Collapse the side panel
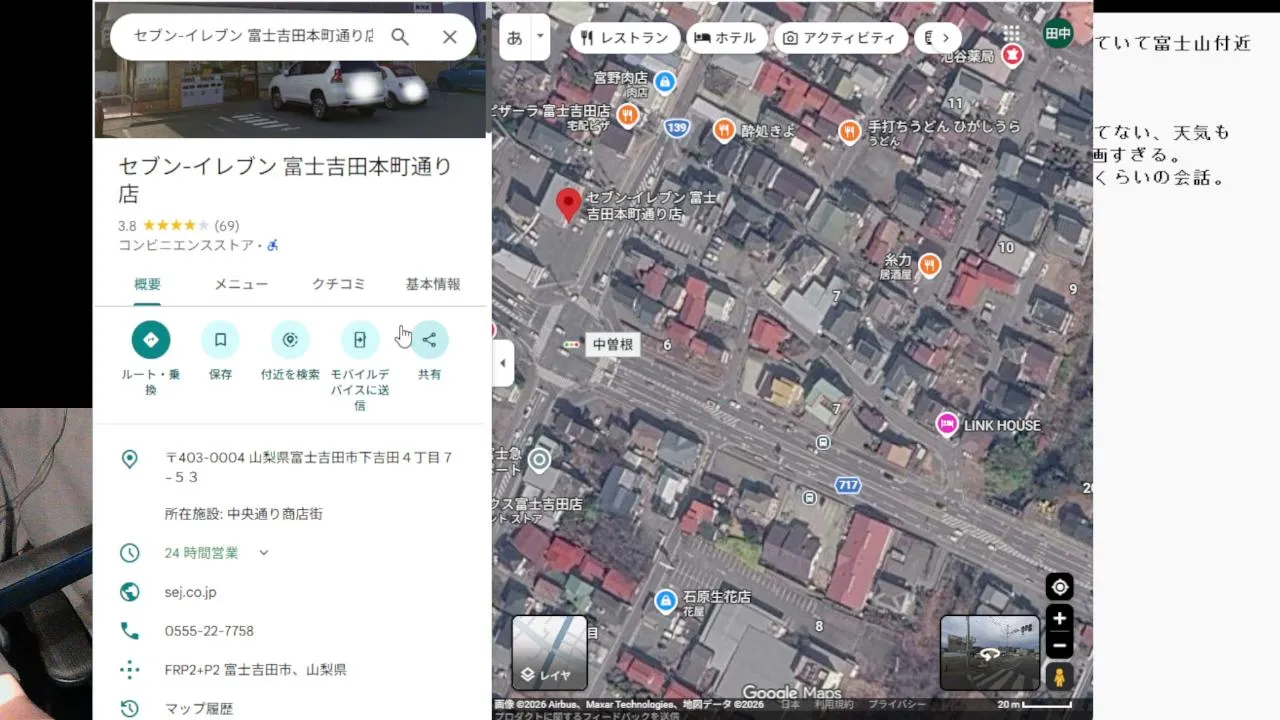1280x720 pixels. pyautogui.click(x=503, y=363)
